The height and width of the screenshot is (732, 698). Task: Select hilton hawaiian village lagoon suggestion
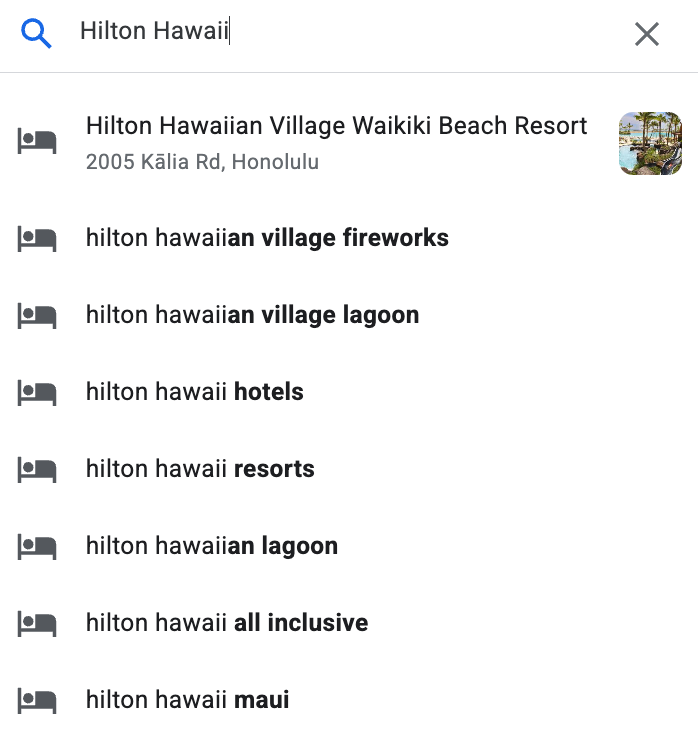point(252,315)
